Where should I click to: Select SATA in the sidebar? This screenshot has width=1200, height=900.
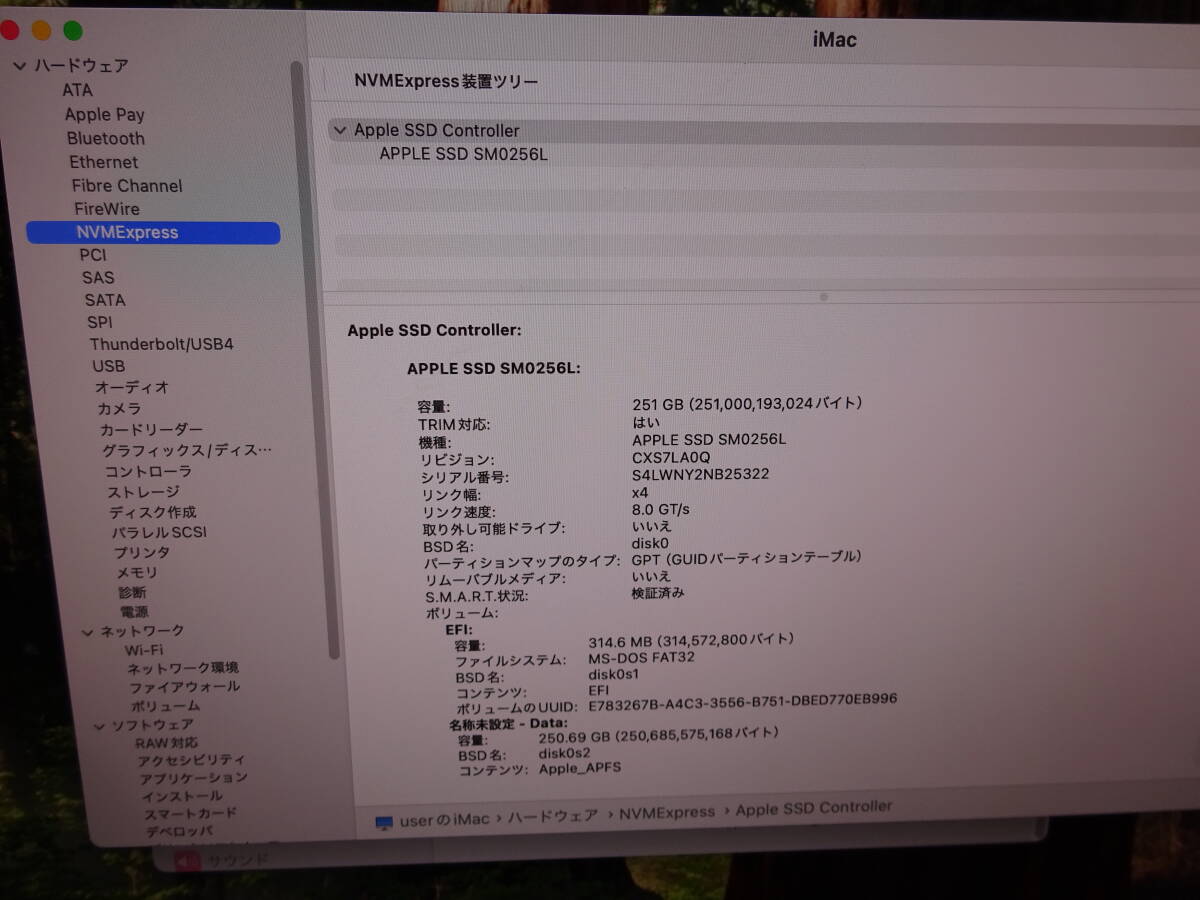coord(105,300)
